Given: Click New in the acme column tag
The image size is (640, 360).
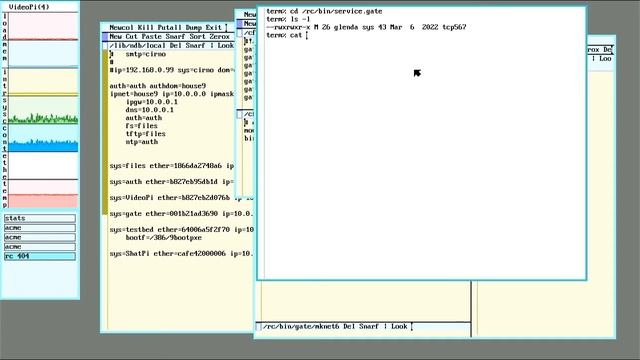Looking at the screenshot, I should (x=116, y=36).
